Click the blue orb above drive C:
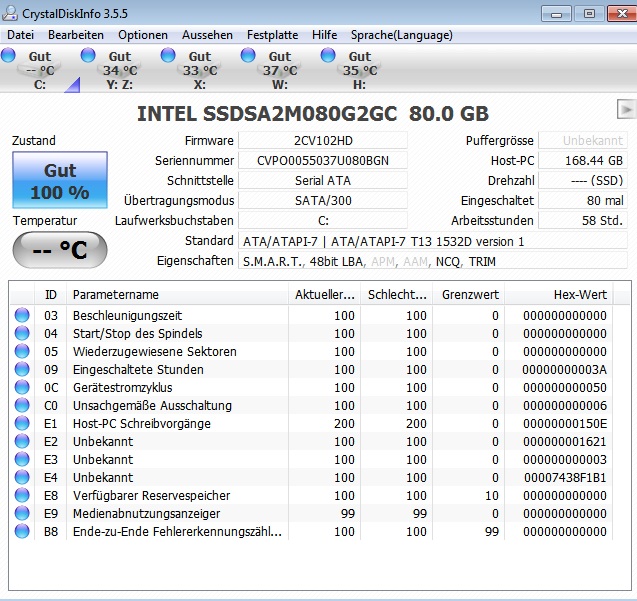 tap(8, 55)
